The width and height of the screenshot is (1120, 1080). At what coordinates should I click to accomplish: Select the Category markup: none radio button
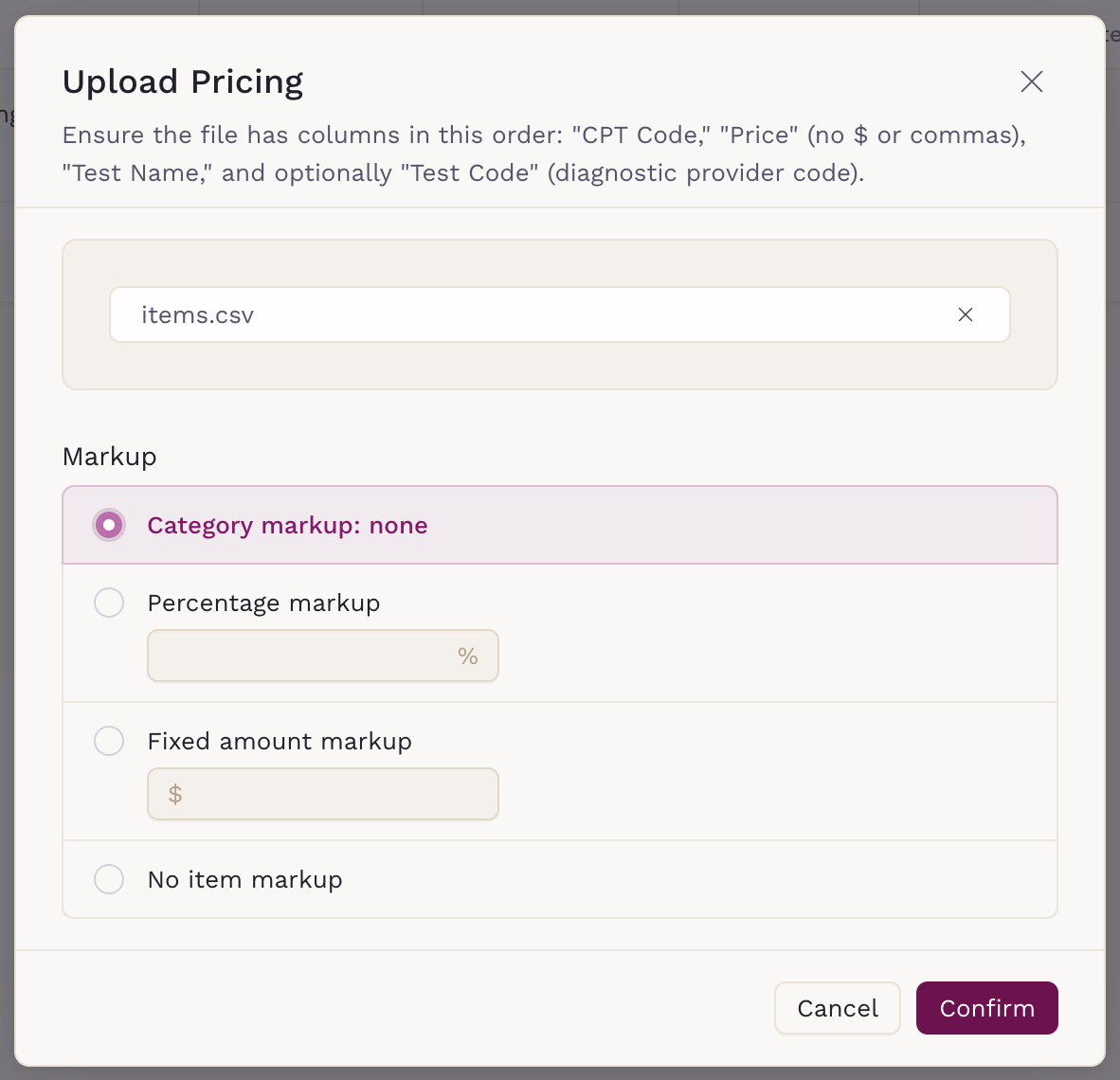pos(109,525)
